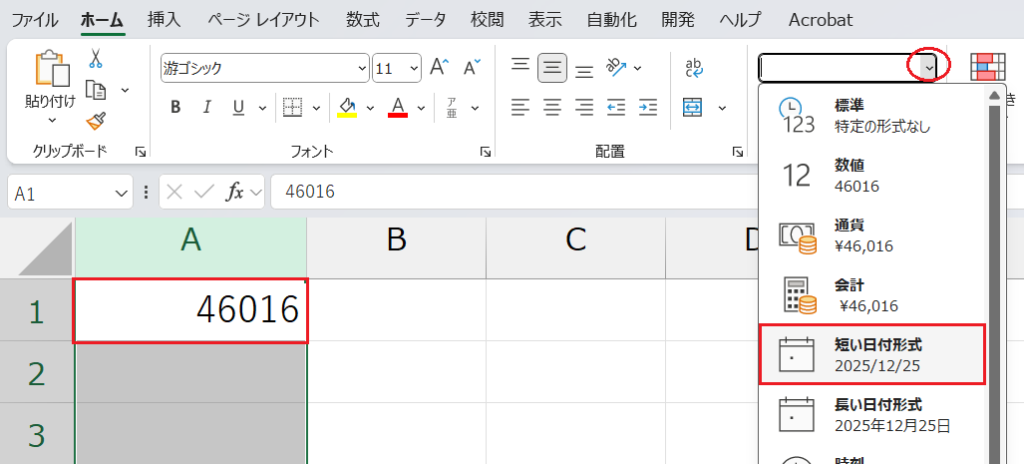
Task: Choose the 数値 format option
Action: [x=872, y=175]
